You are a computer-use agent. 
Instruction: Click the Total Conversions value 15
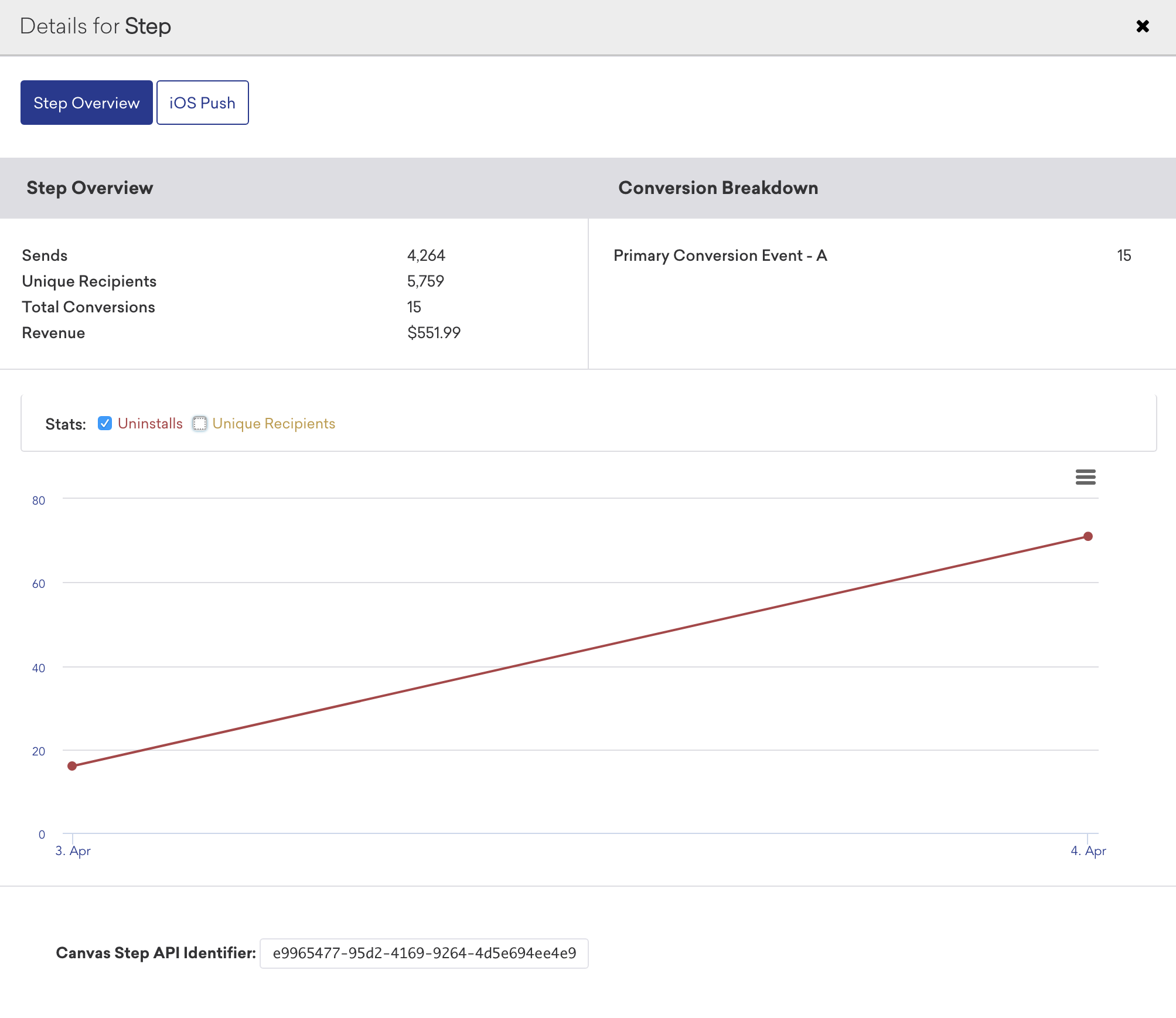pyautogui.click(x=414, y=307)
